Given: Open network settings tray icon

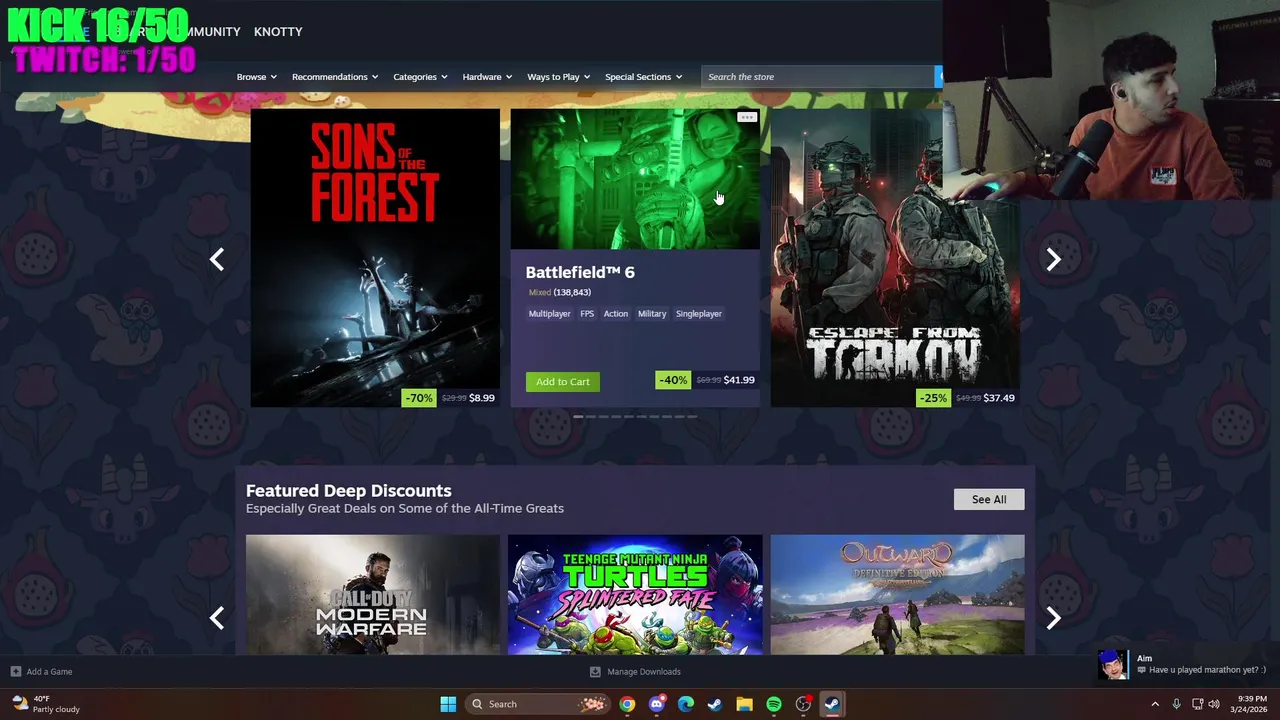Looking at the screenshot, I should (1198, 704).
